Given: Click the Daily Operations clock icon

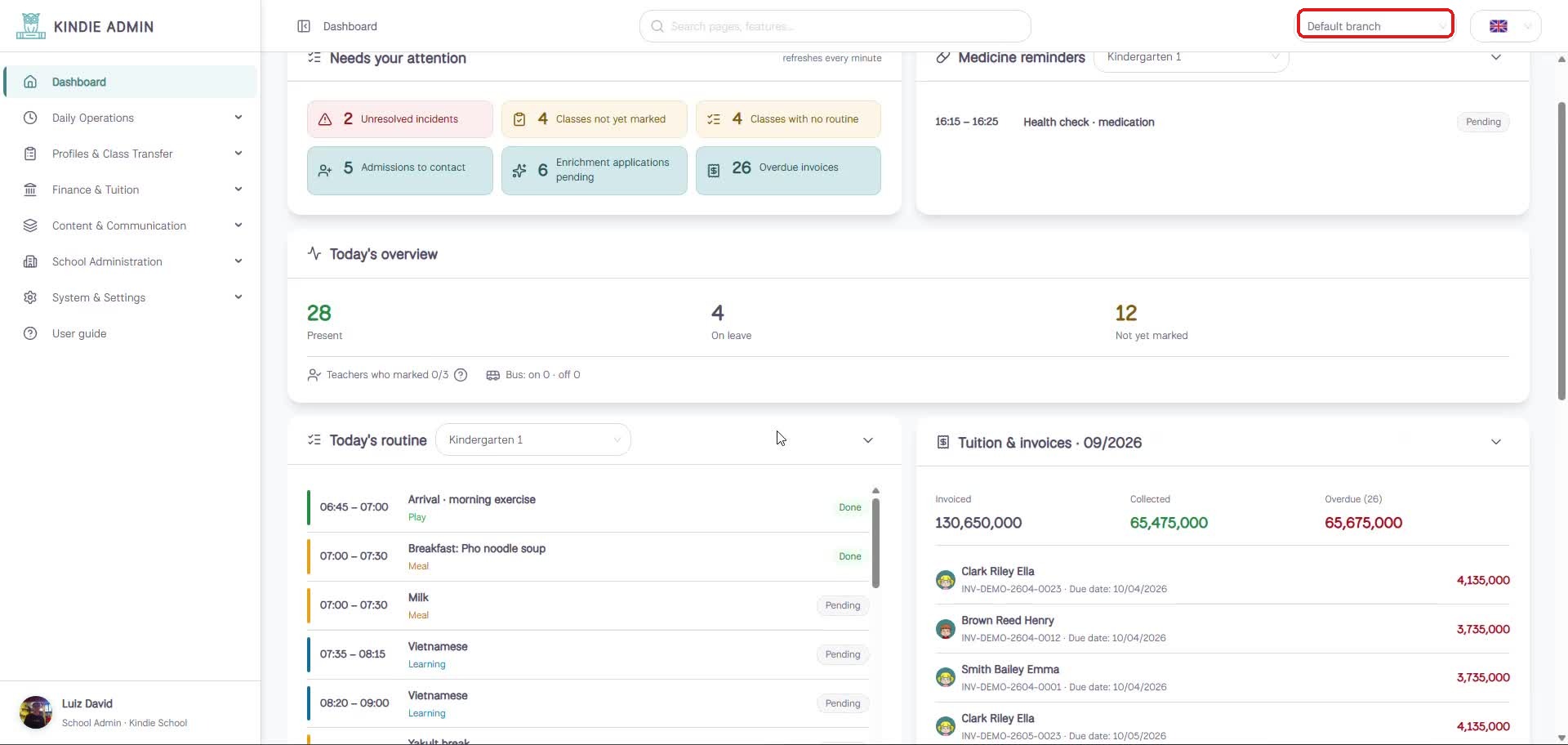Looking at the screenshot, I should click(30, 118).
